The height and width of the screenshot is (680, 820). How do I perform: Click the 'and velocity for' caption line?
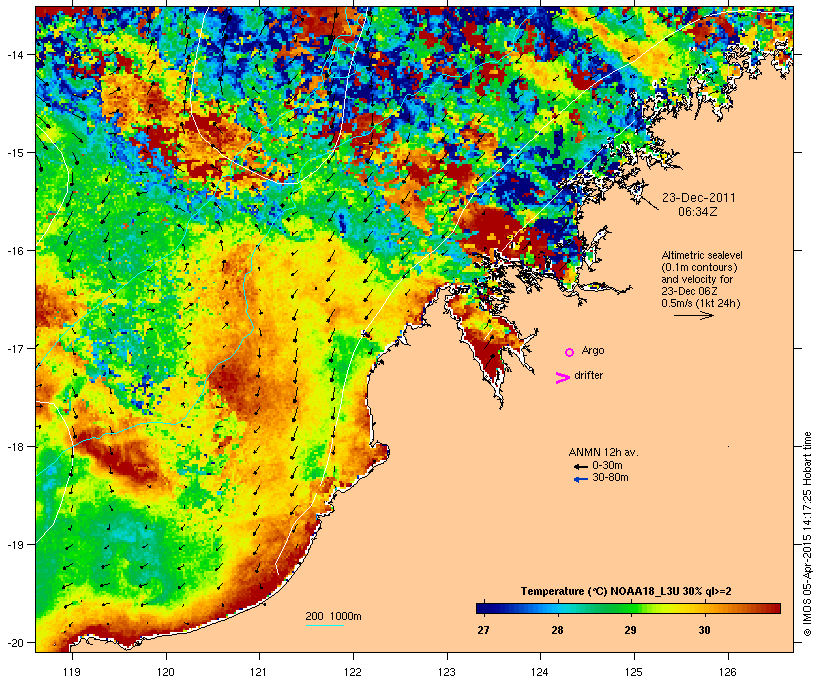697,279
